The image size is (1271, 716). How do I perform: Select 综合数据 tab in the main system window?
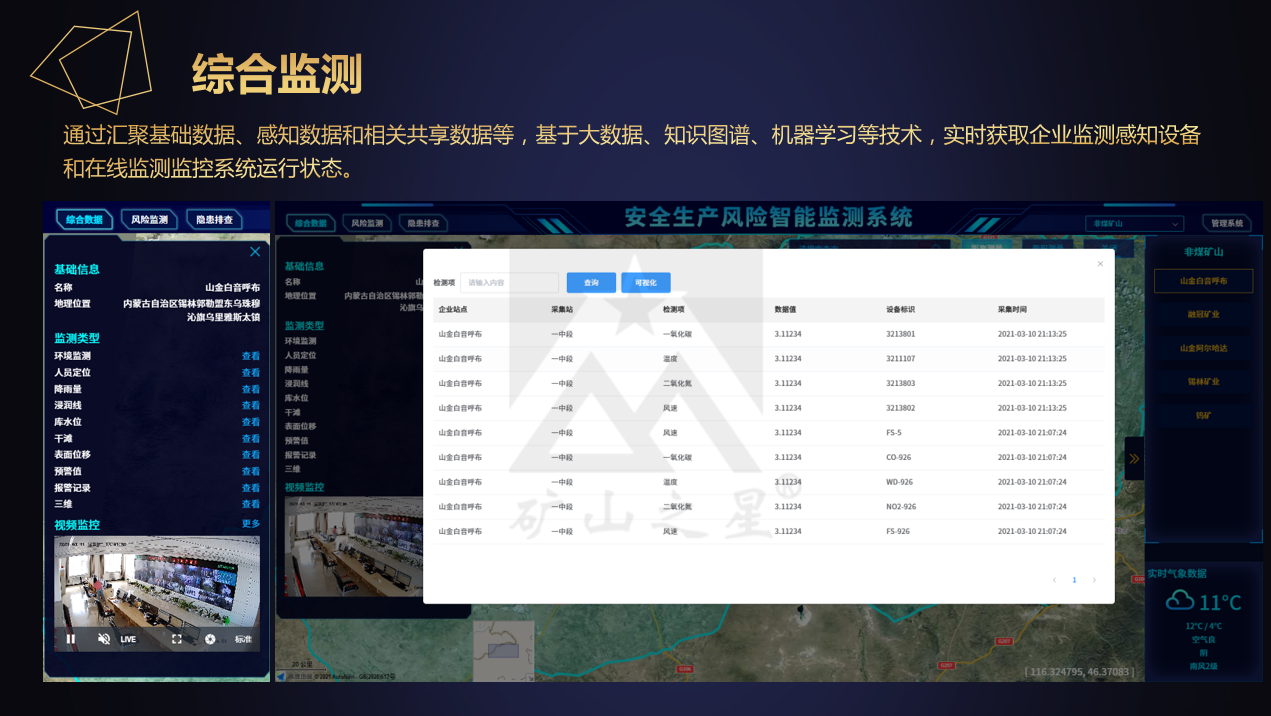coord(311,223)
